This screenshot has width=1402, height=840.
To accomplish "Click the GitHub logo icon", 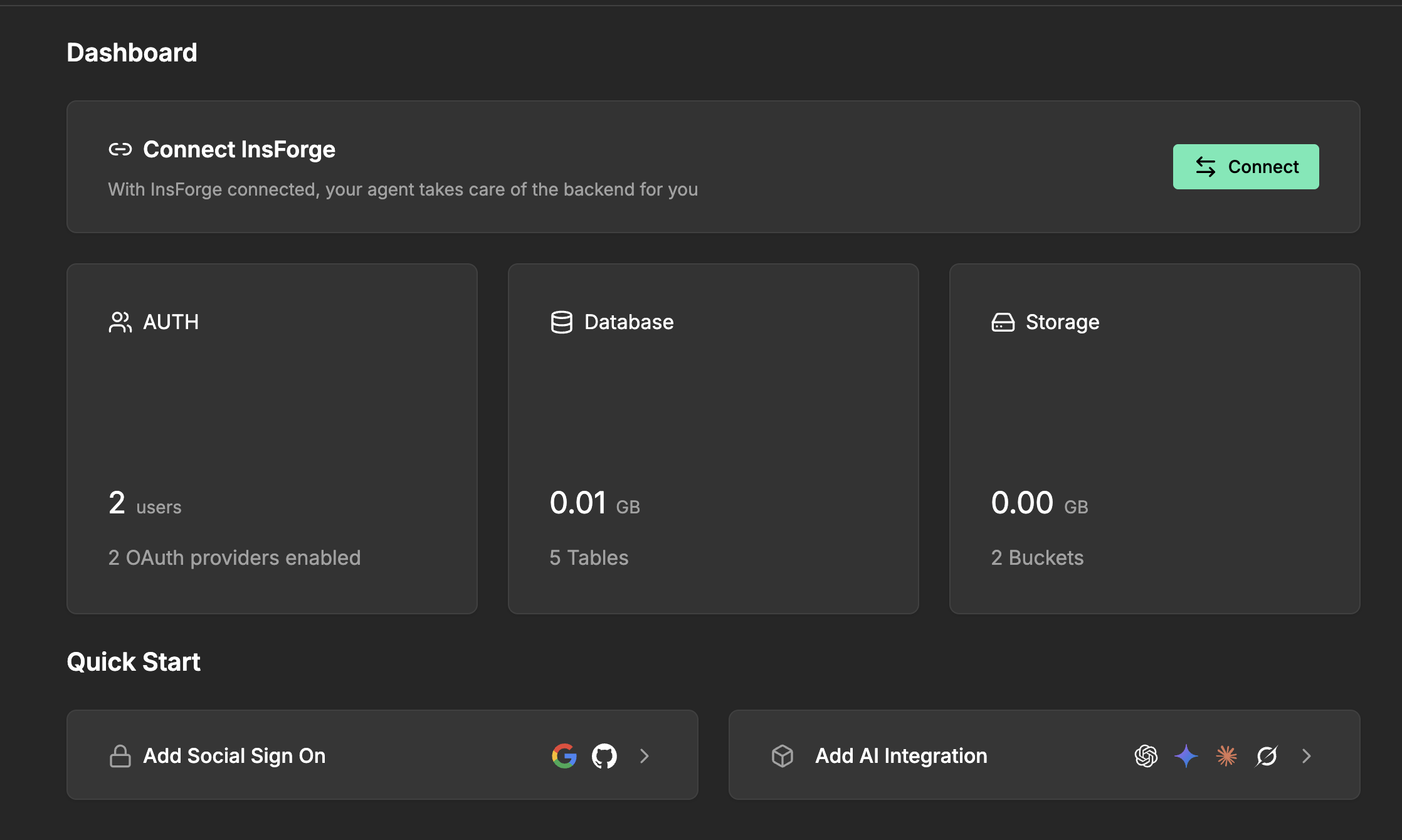I will (604, 755).
